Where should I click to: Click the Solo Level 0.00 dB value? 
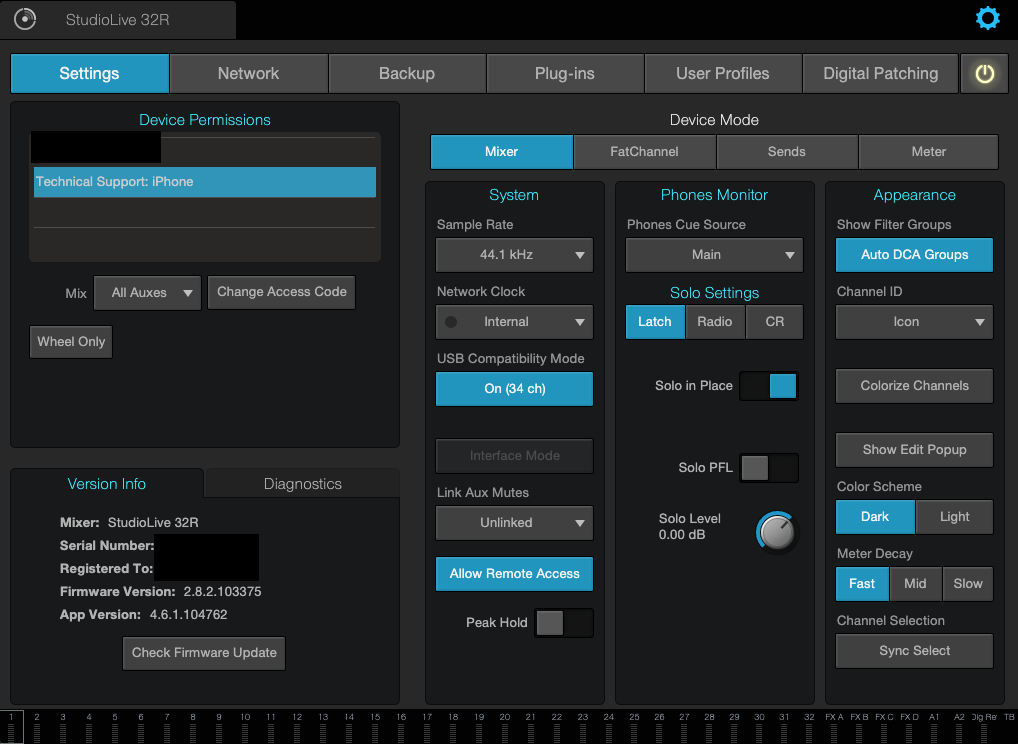point(682,535)
